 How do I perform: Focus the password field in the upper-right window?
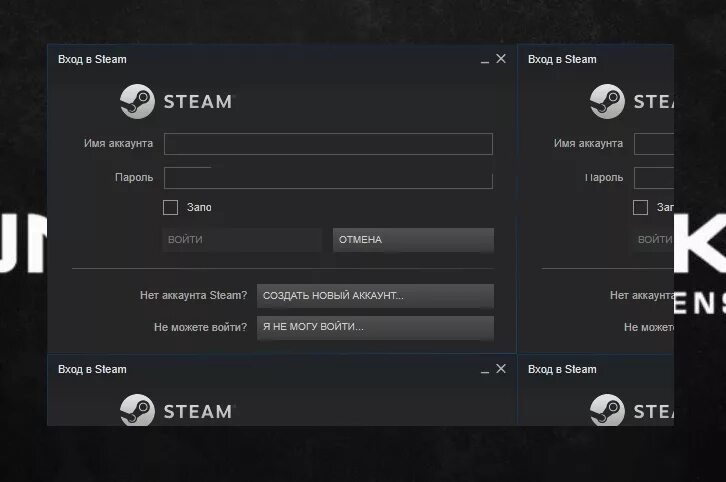(x=654, y=178)
